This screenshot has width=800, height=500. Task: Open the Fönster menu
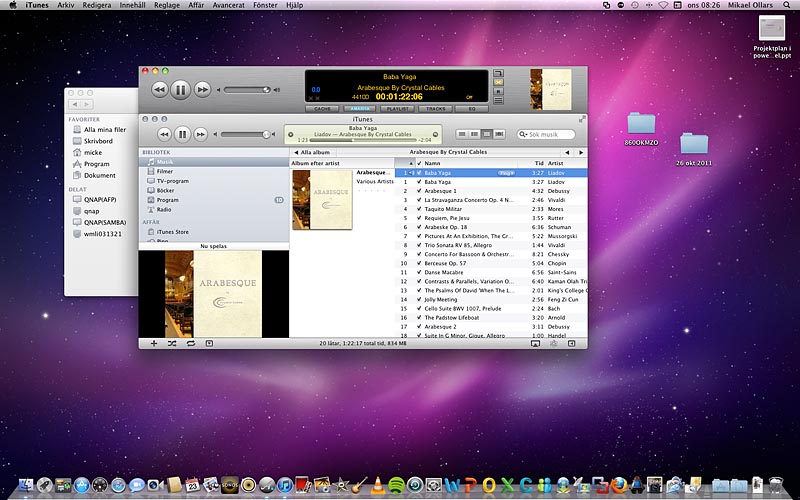(265, 5)
